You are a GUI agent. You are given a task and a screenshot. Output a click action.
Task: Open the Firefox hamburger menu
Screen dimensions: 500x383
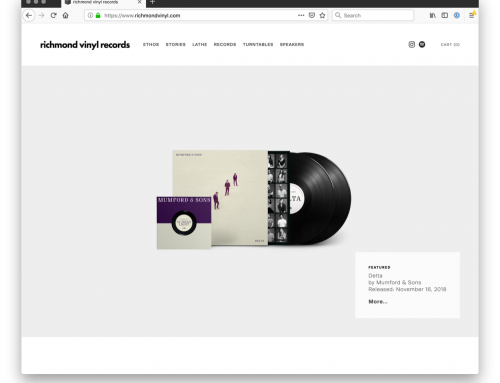[x=472, y=15]
